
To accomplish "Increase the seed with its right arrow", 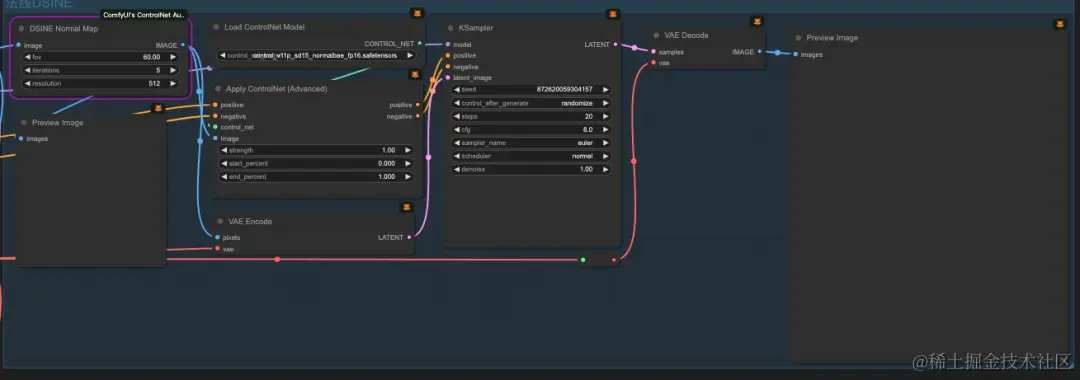I will click(605, 89).
